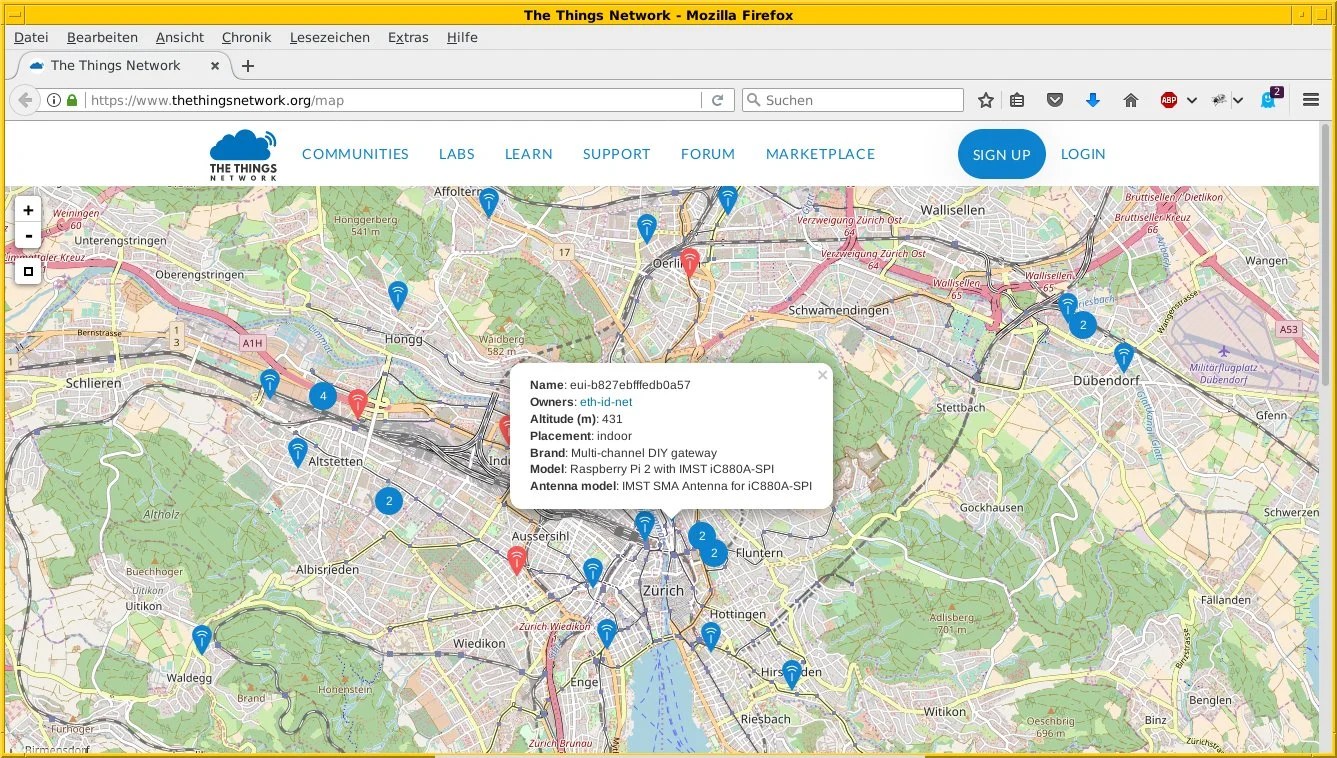Click inside the Suchen search field

pos(852,100)
